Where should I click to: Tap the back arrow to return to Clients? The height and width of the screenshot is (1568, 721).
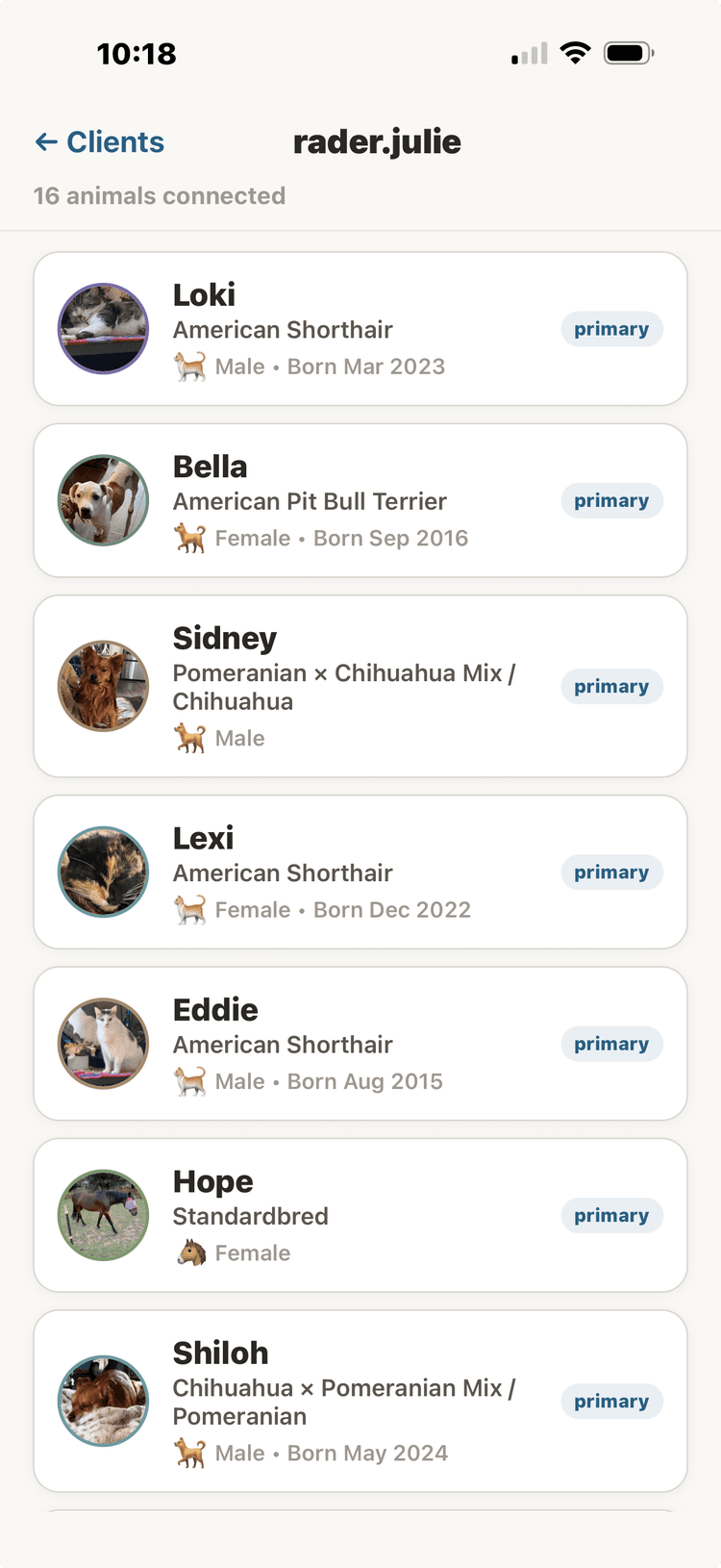click(45, 141)
